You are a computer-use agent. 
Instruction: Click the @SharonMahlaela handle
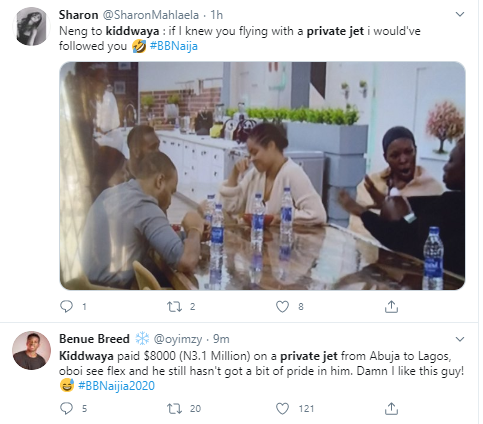(x=151, y=15)
